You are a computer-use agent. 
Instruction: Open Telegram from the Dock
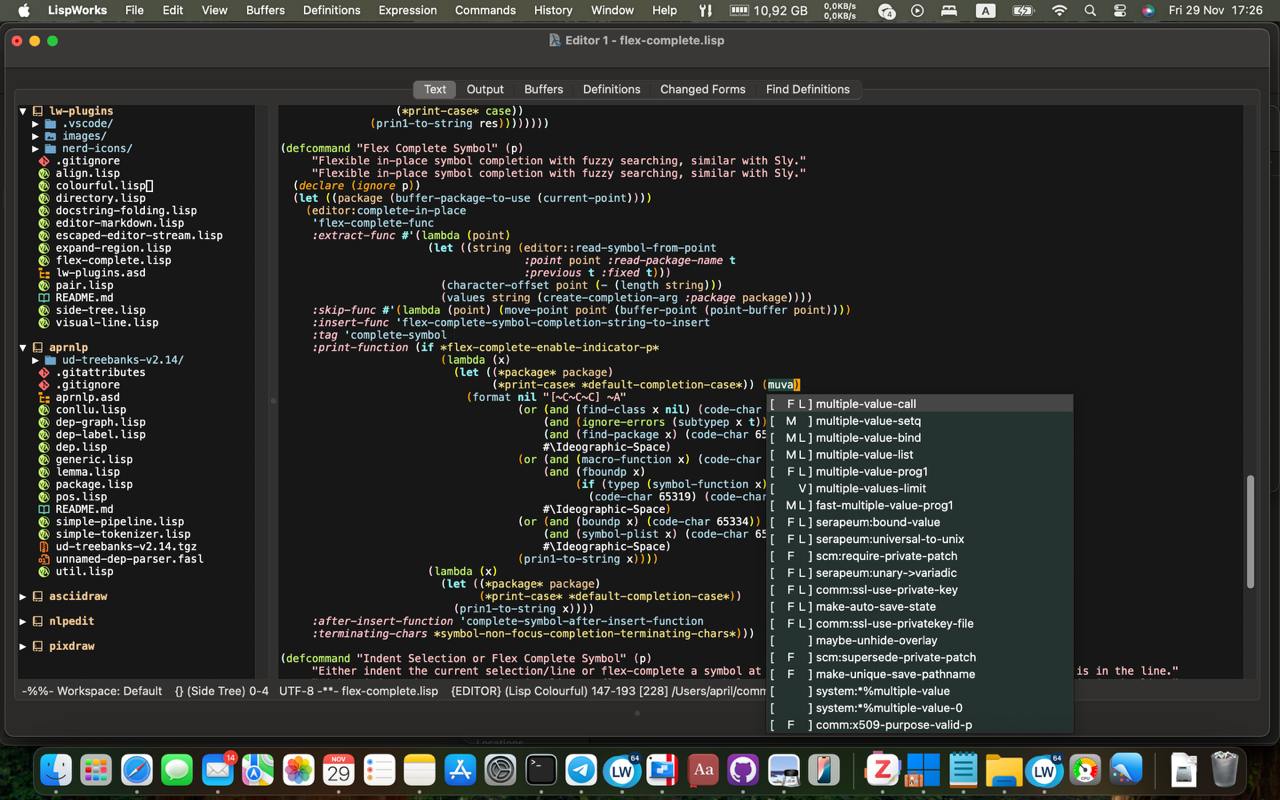(581, 770)
